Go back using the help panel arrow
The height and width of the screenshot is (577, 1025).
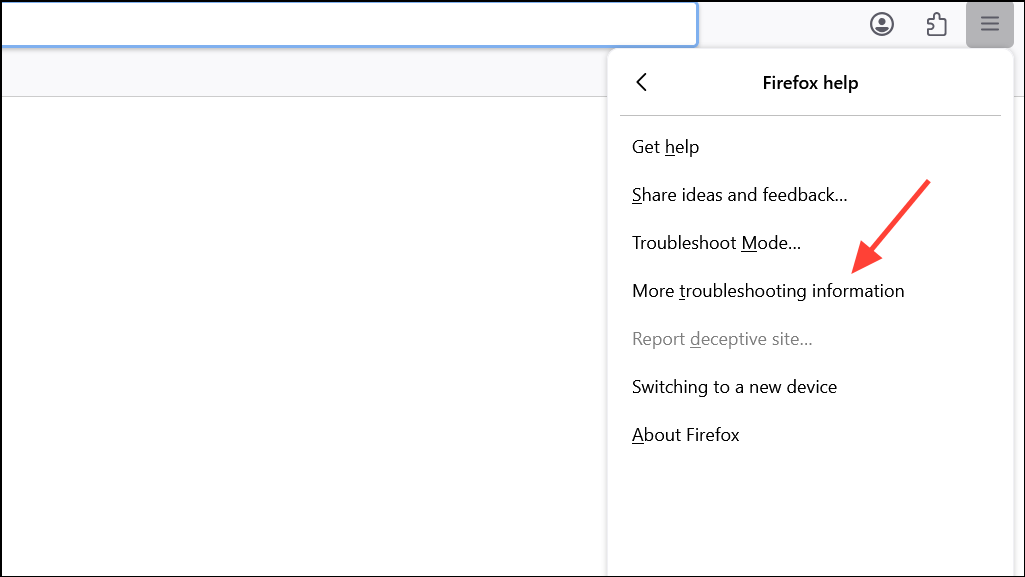click(642, 82)
